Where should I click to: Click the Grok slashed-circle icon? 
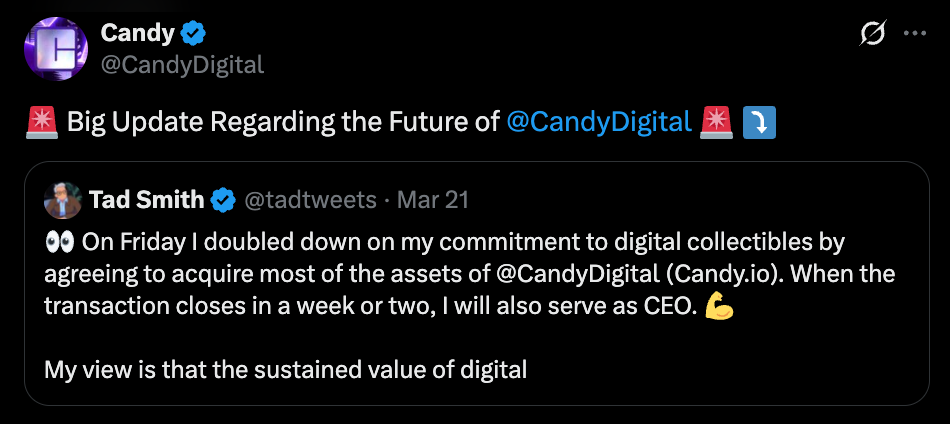[872, 34]
